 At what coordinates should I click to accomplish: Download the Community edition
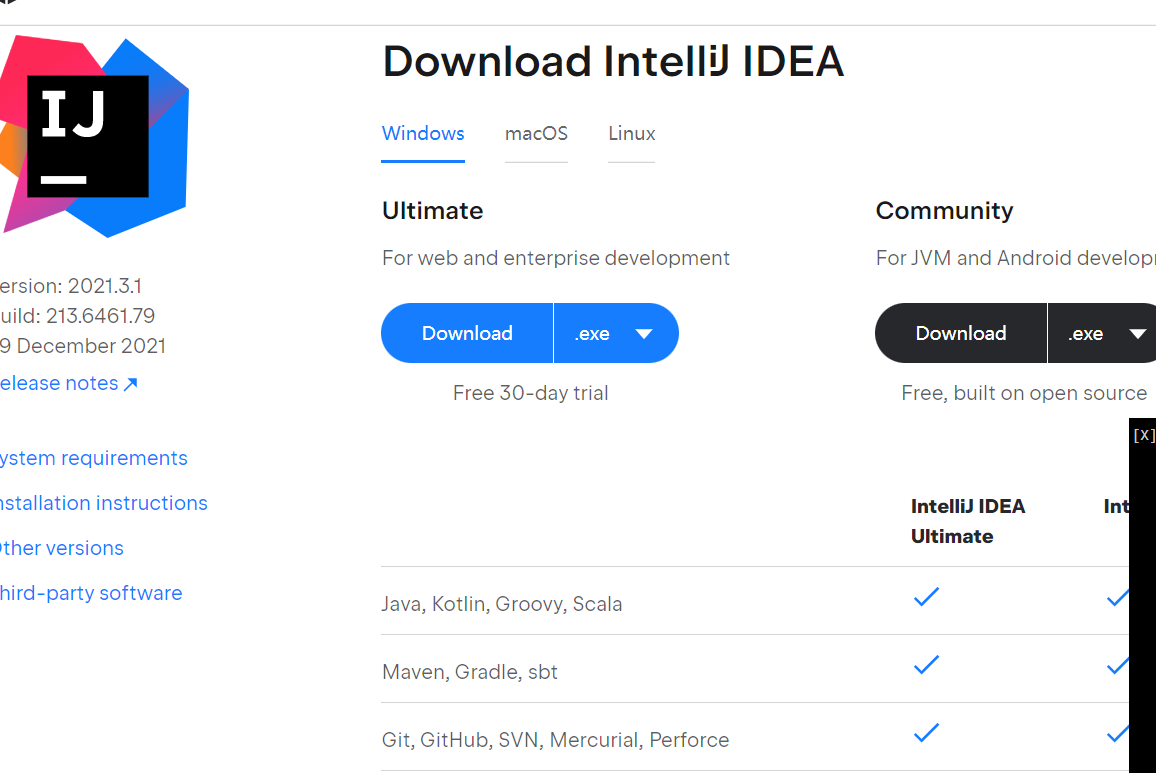[961, 333]
